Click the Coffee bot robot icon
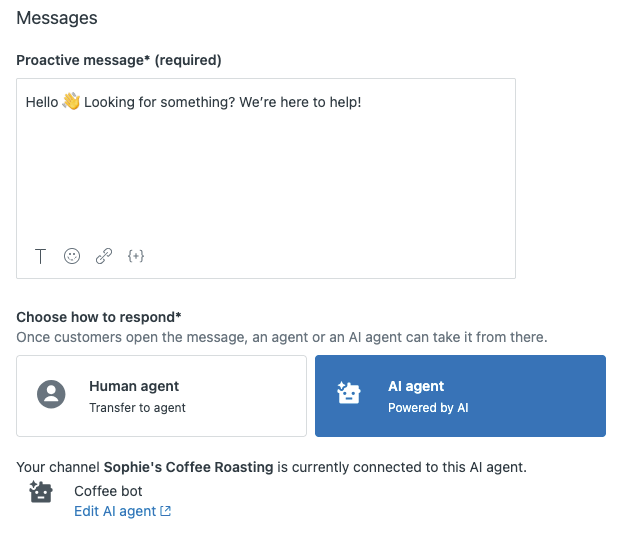The height and width of the screenshot is (533, 626). pyautogui.click(x=41, y=492)
